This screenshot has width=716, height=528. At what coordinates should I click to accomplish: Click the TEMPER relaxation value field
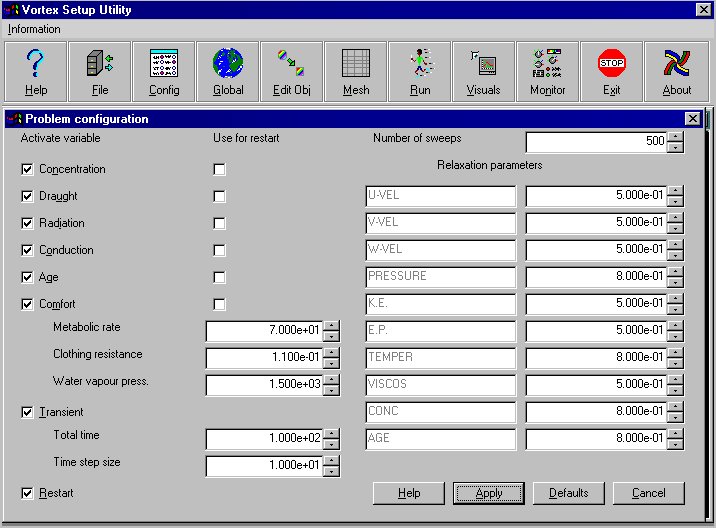tap(596, 358)
